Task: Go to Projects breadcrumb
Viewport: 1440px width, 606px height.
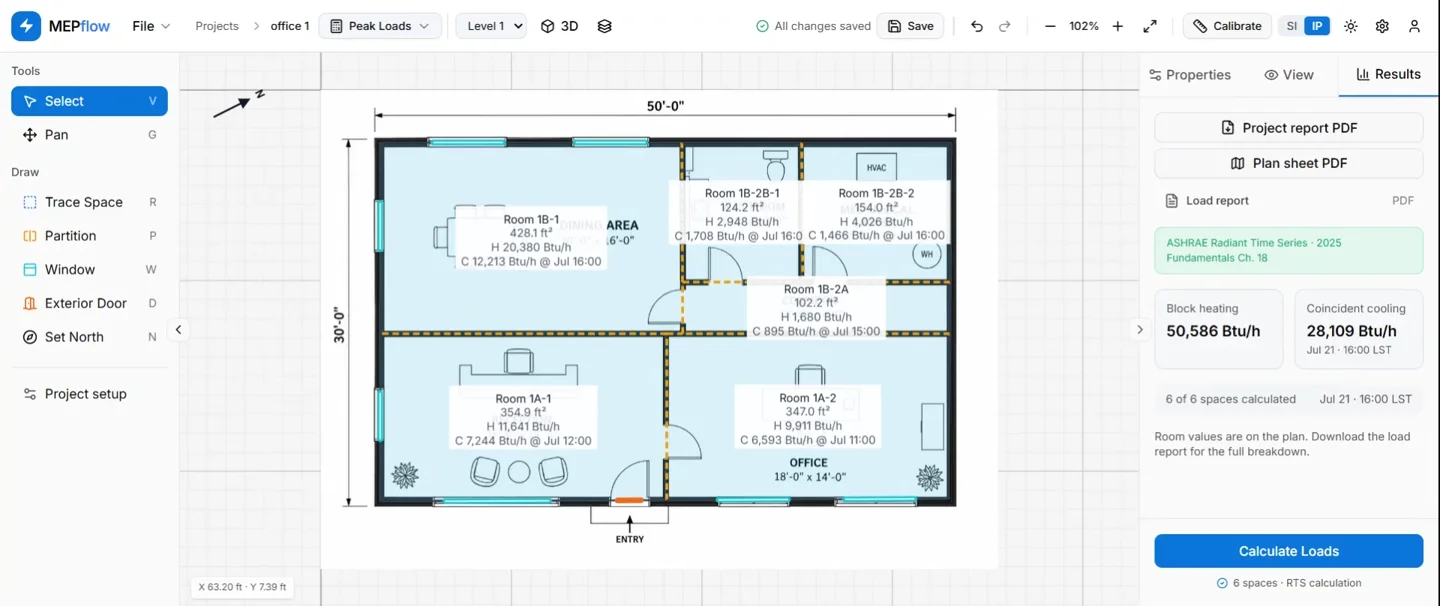Action: point(217,26)
